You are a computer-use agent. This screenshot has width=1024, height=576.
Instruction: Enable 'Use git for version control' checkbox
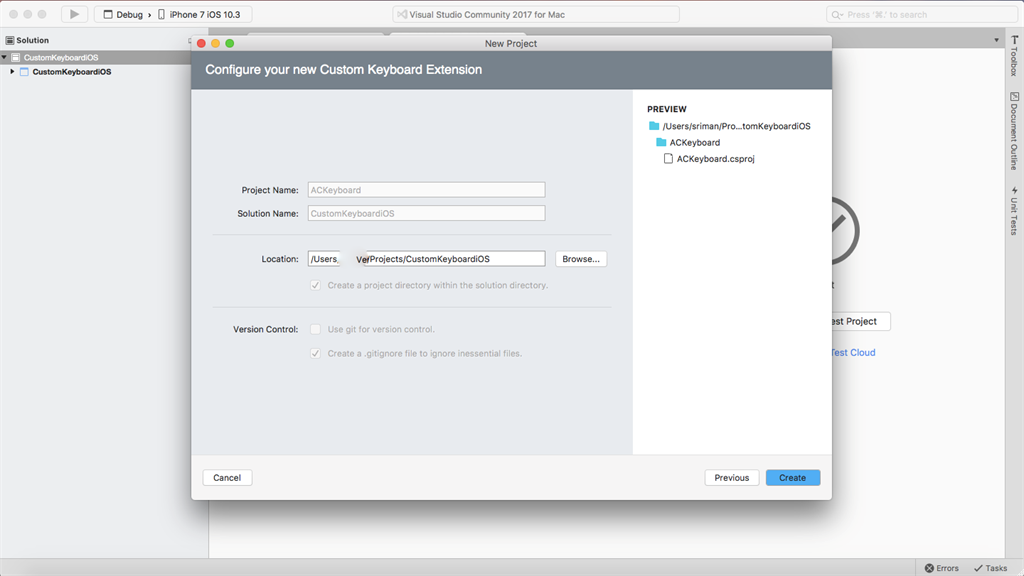point(316,329)
